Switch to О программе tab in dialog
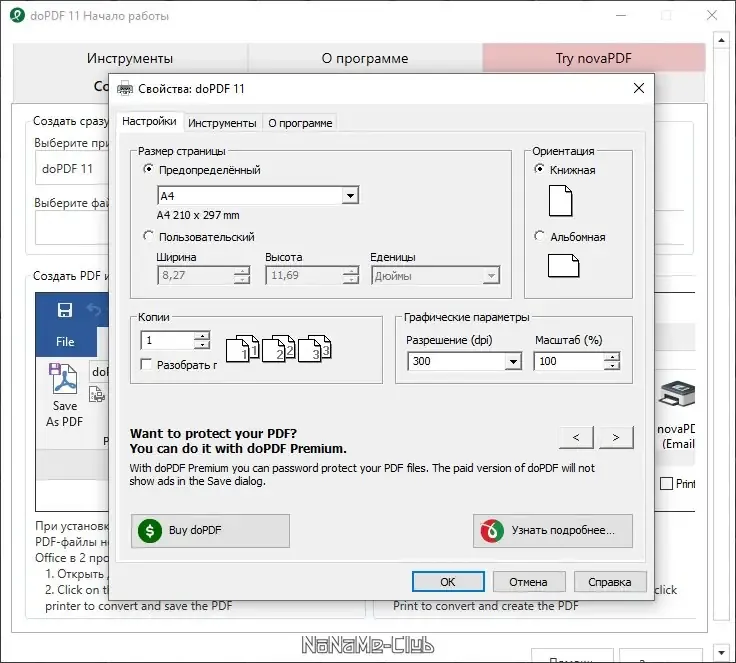The width and height of the screenshot is (736, 663). tap(300, 123)
